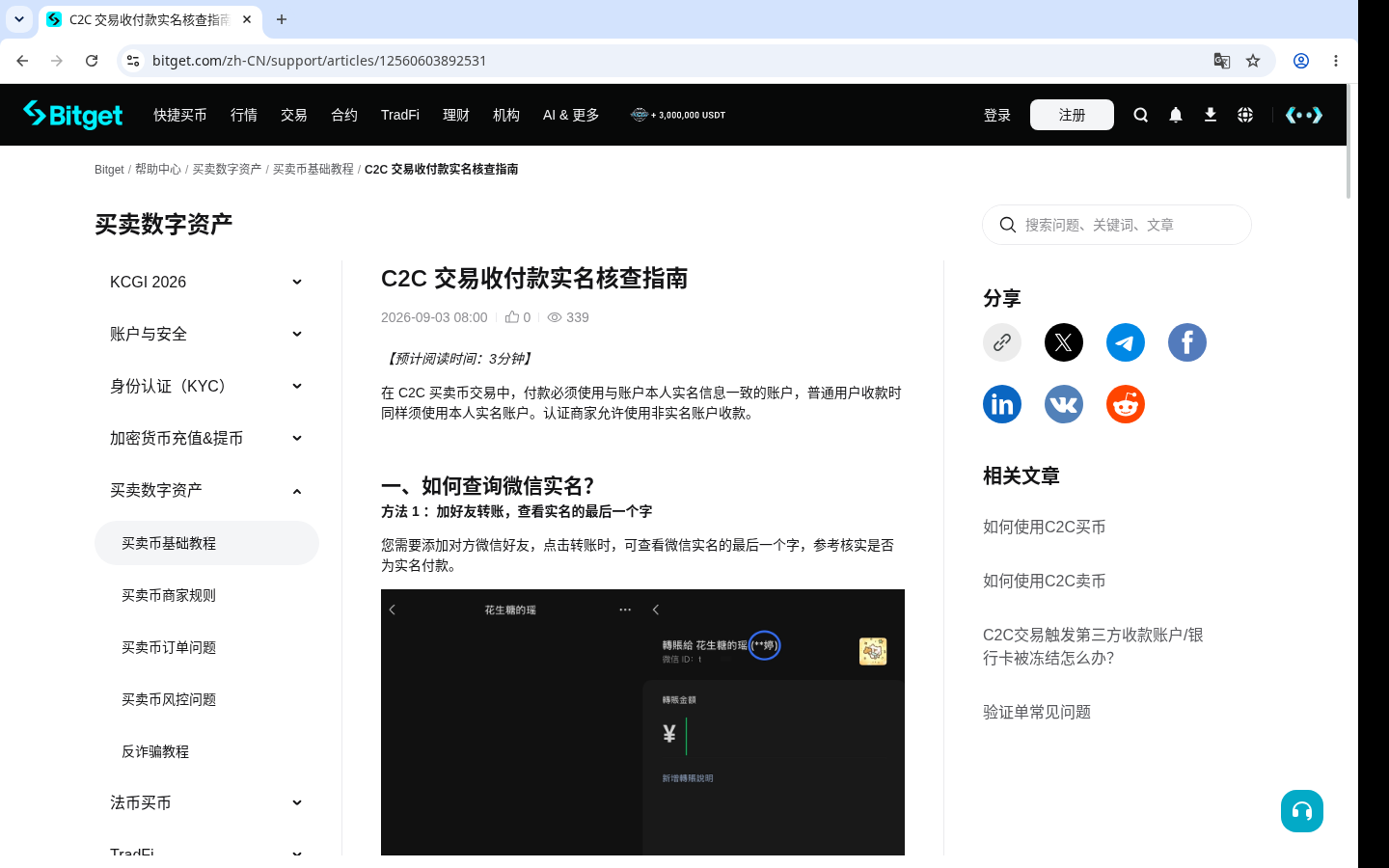
Task: Share article on LinkedIn
Action: (1002, 404)
